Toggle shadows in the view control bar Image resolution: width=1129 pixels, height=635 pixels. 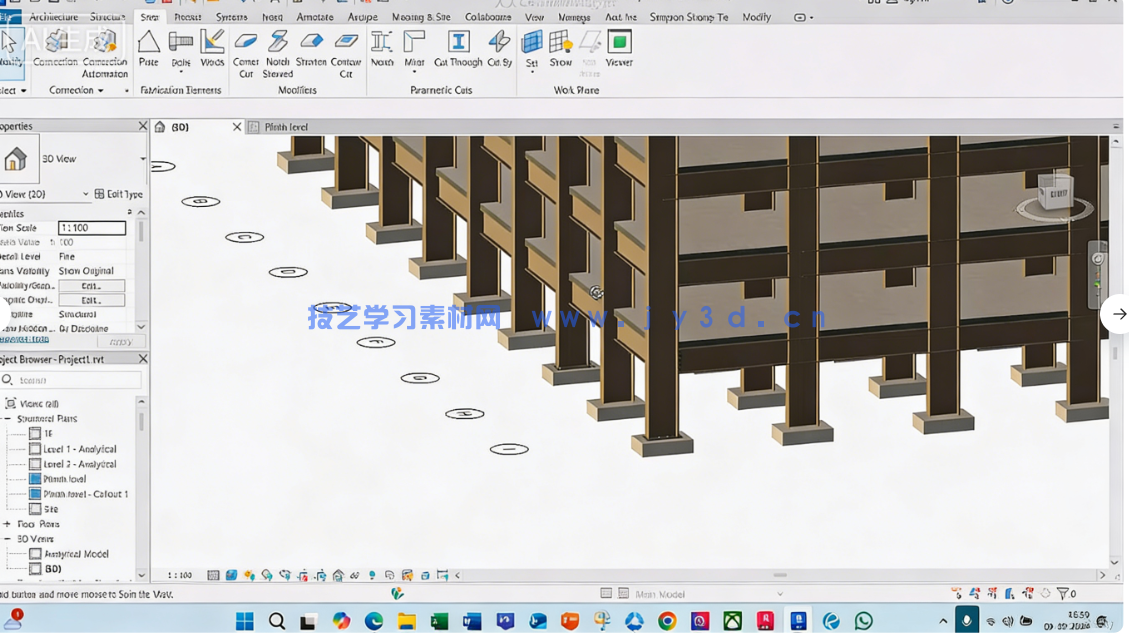[267, 574]
